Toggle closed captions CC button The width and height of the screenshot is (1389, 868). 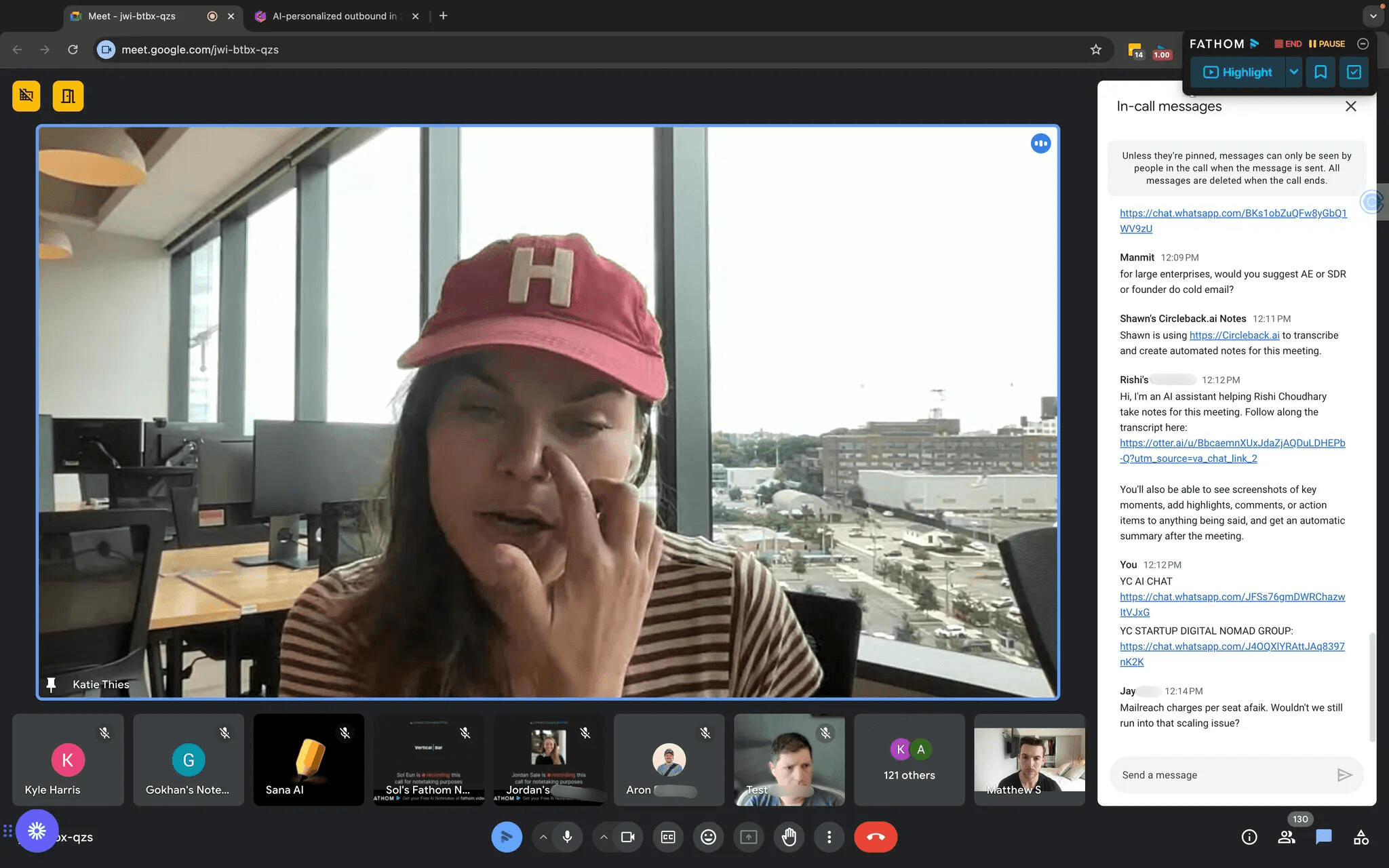pos(667,837)
